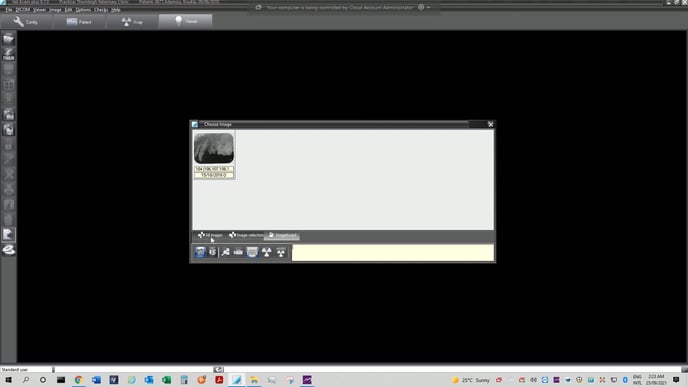The height and width of the screenshot is (387, 688).
Task: Select the Imageboard tab
Action: point(282,236)
